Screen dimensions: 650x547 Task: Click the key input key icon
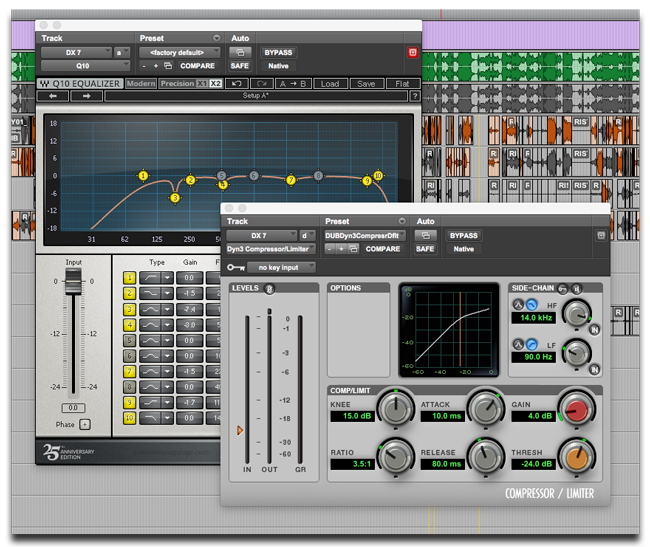coord(236,268)
